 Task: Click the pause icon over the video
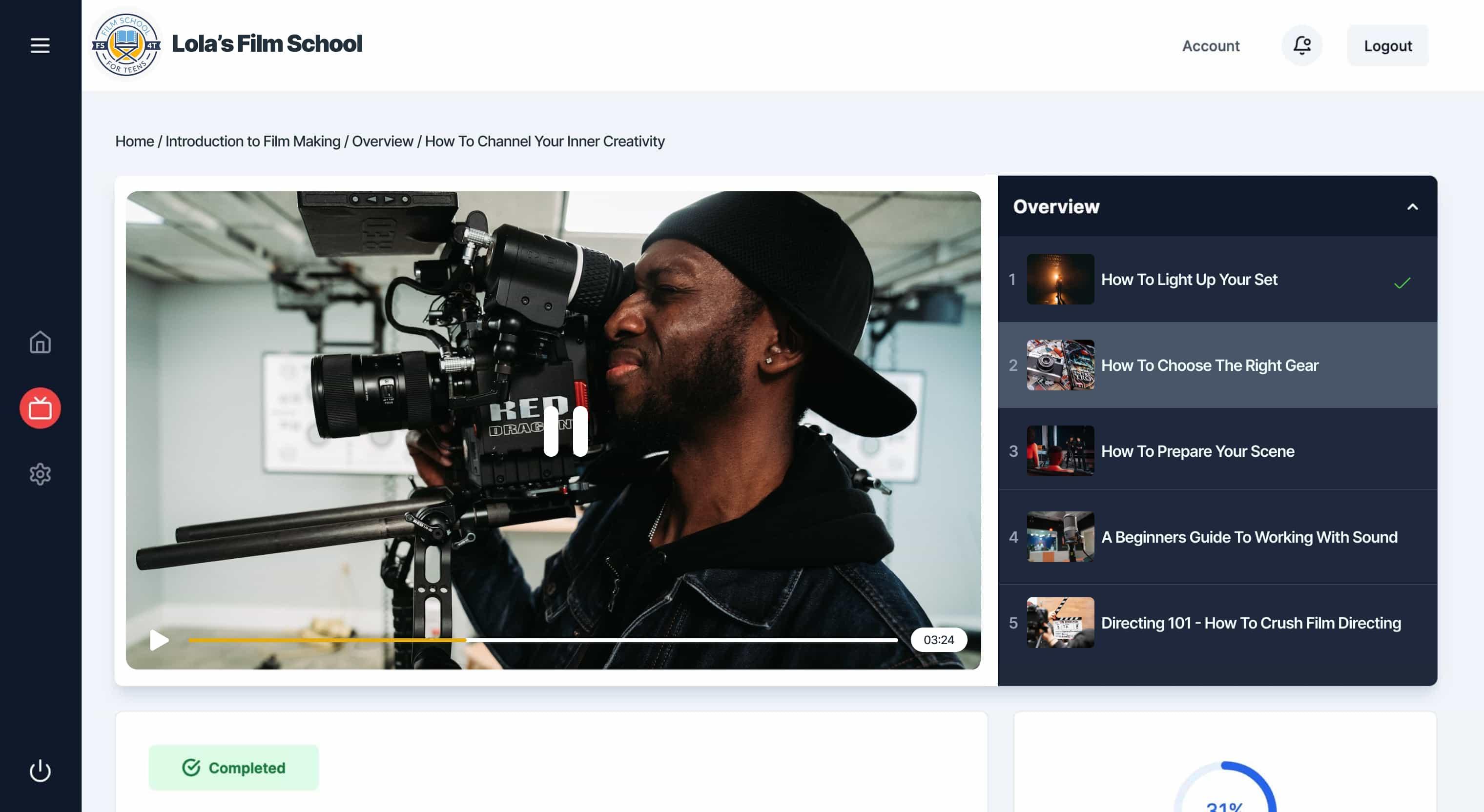[565, 431]
